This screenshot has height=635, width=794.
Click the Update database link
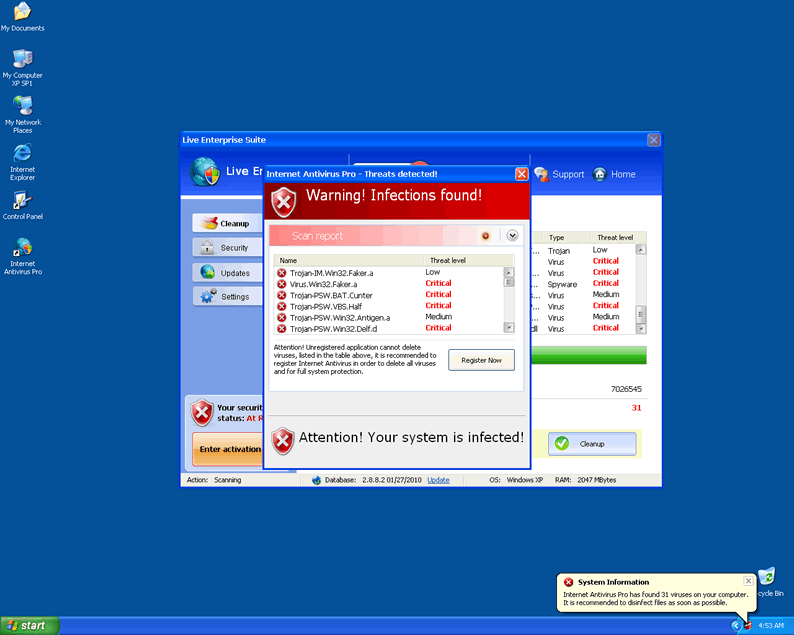tap(438, 480)
